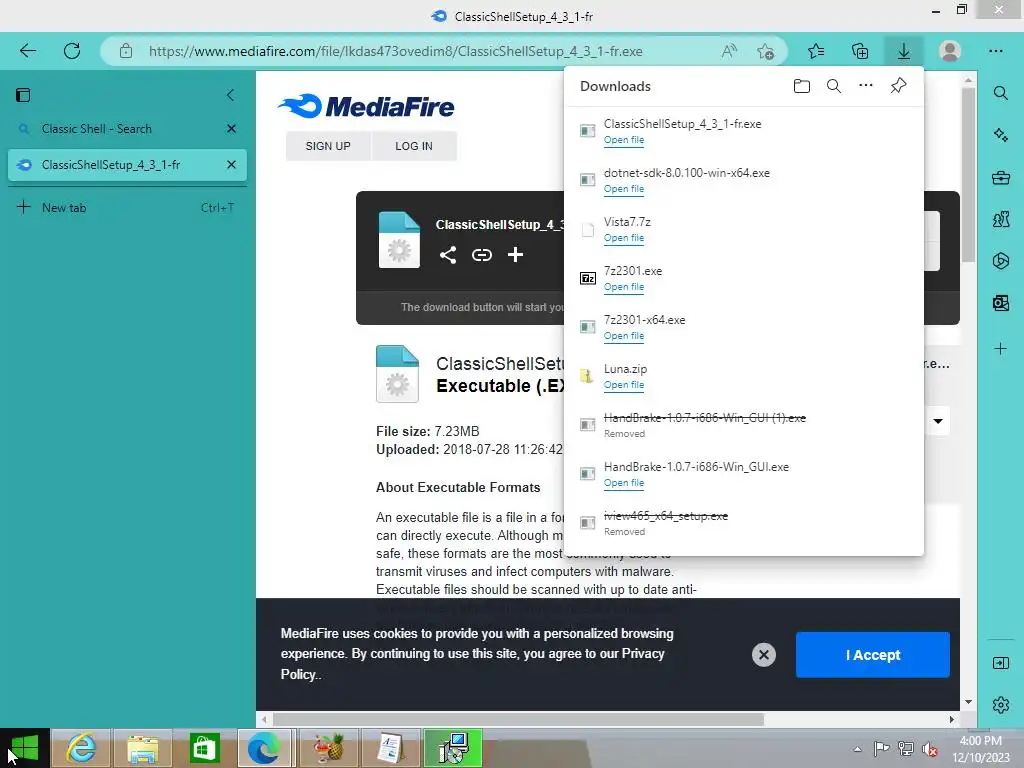Open the profile avatar icon
1024x768 pixels.
tap(950, 51)
